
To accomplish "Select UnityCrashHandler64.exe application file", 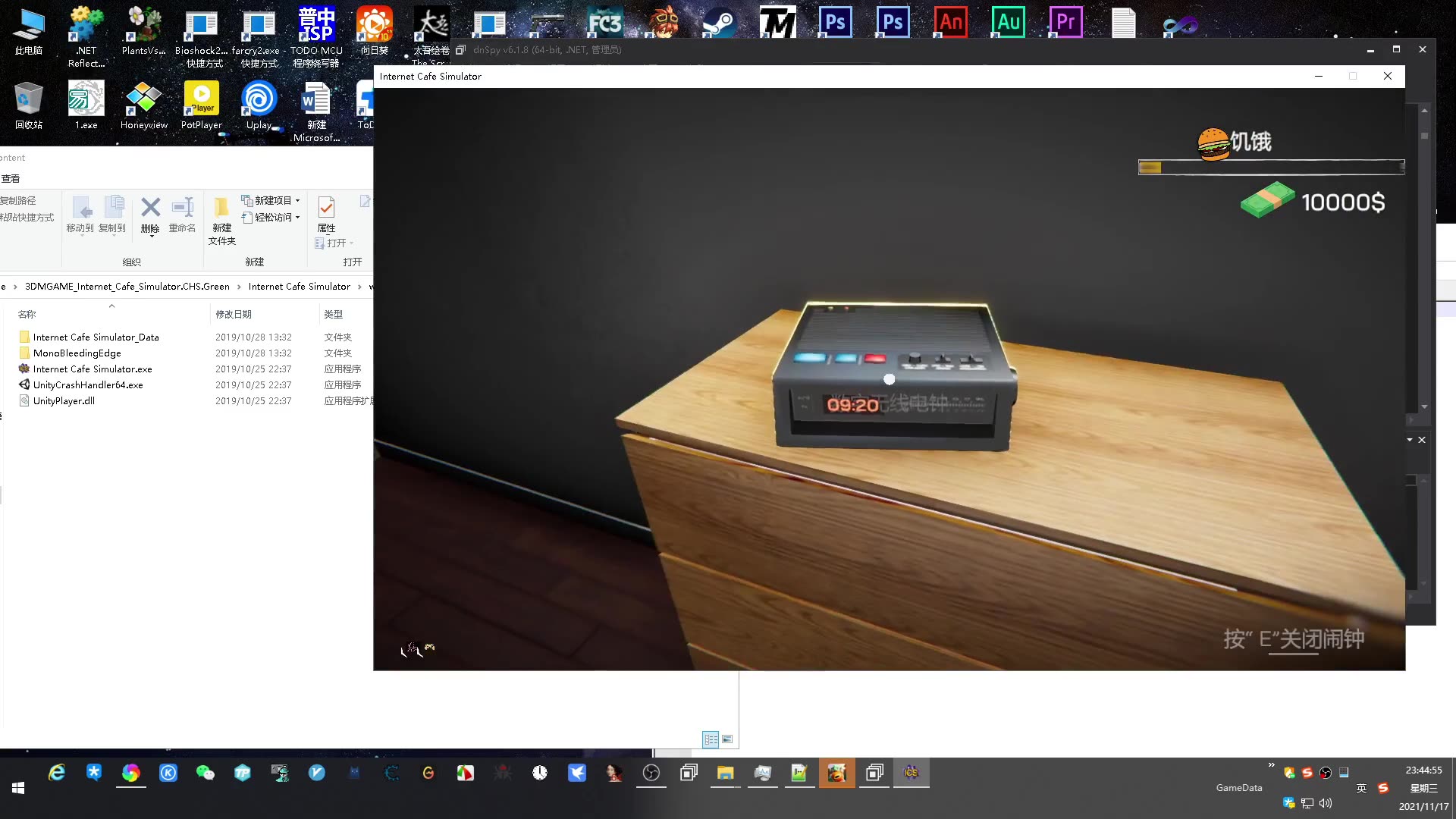I will [88, 384].
